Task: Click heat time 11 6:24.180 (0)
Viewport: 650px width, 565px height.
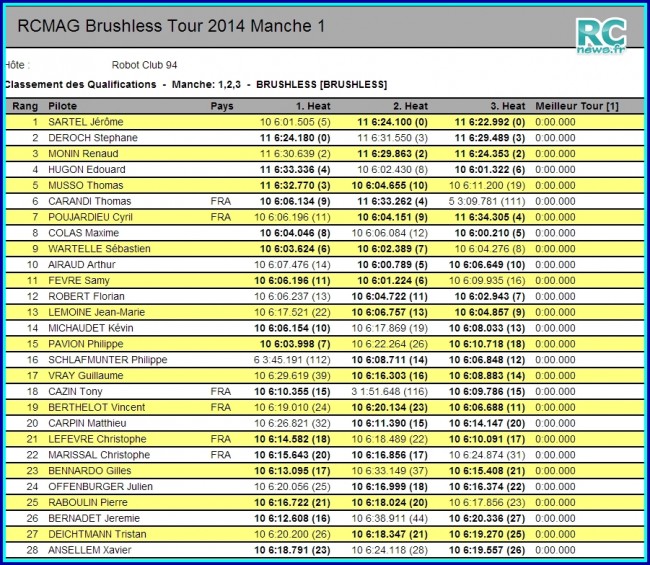Action: click(x=295, y=138)
